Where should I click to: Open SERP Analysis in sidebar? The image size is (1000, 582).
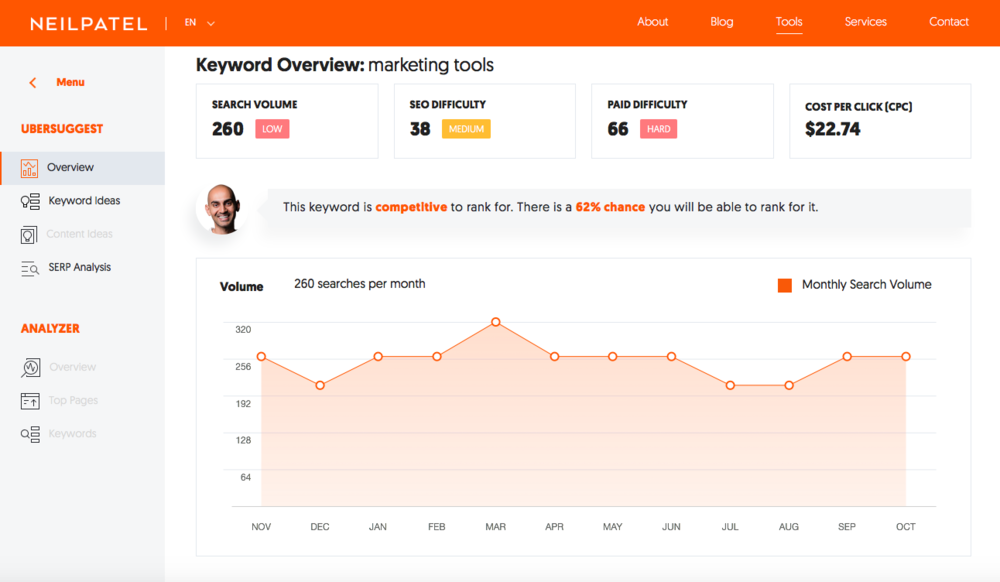tap(80, 267)
